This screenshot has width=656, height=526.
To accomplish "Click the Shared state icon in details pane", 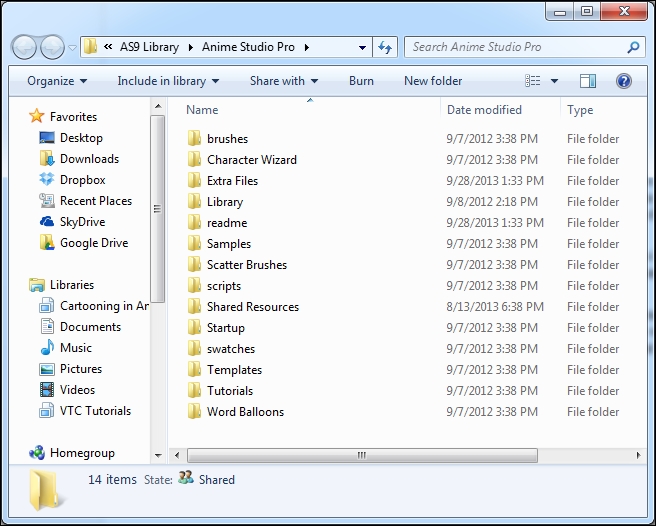I will pyautogui.click(x=186, y=477).
